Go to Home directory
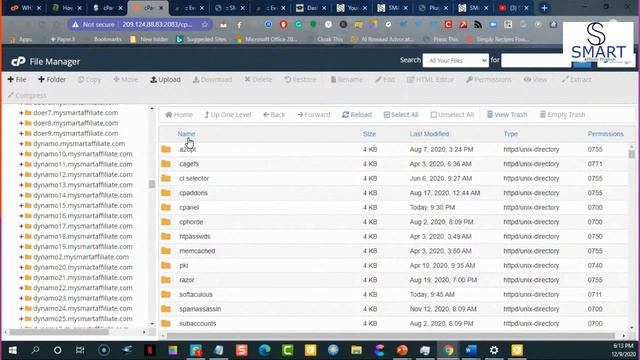The image size is (640, 360). point(179,115)
